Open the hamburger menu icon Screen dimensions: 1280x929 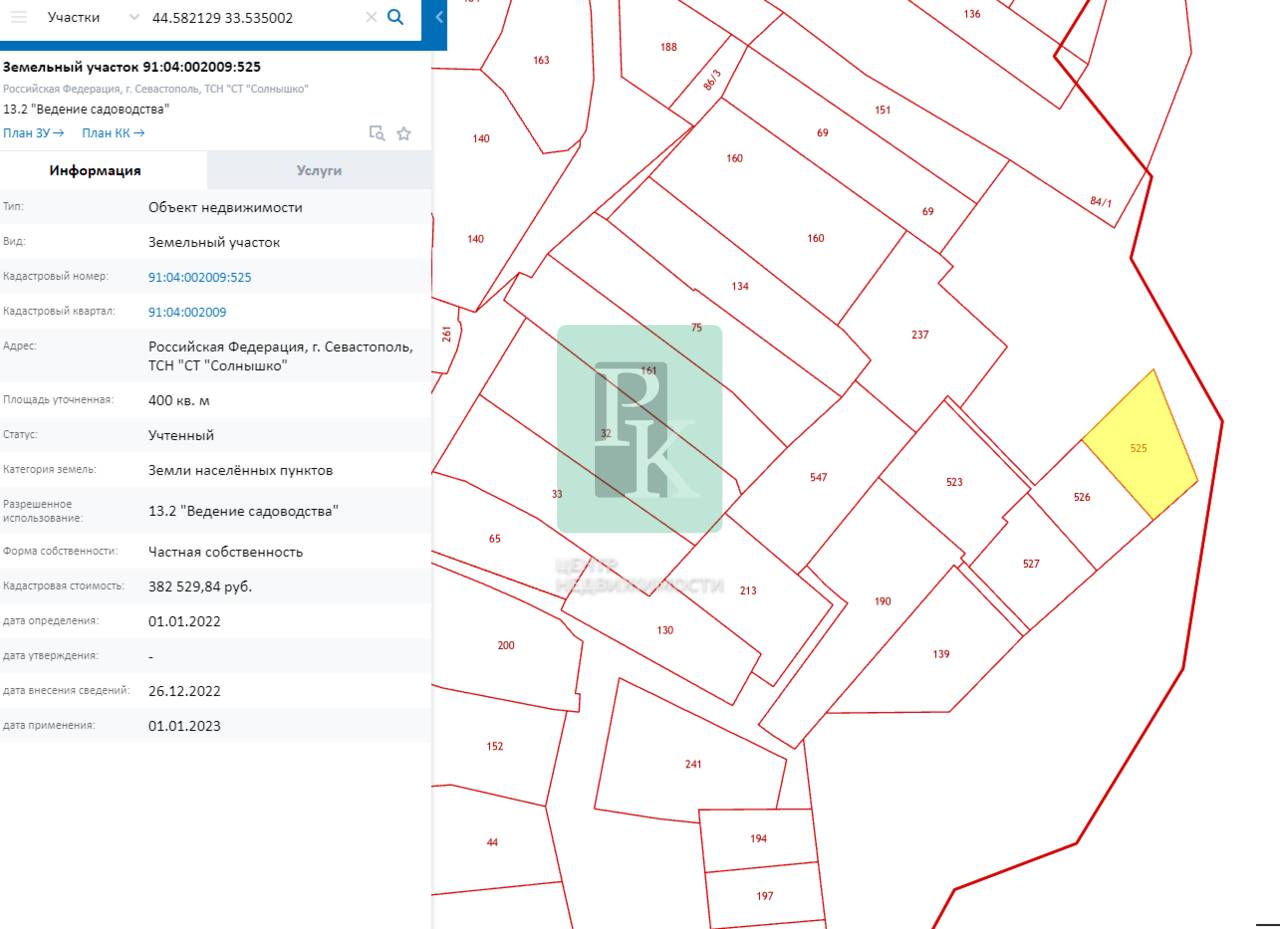pos(19,17)
